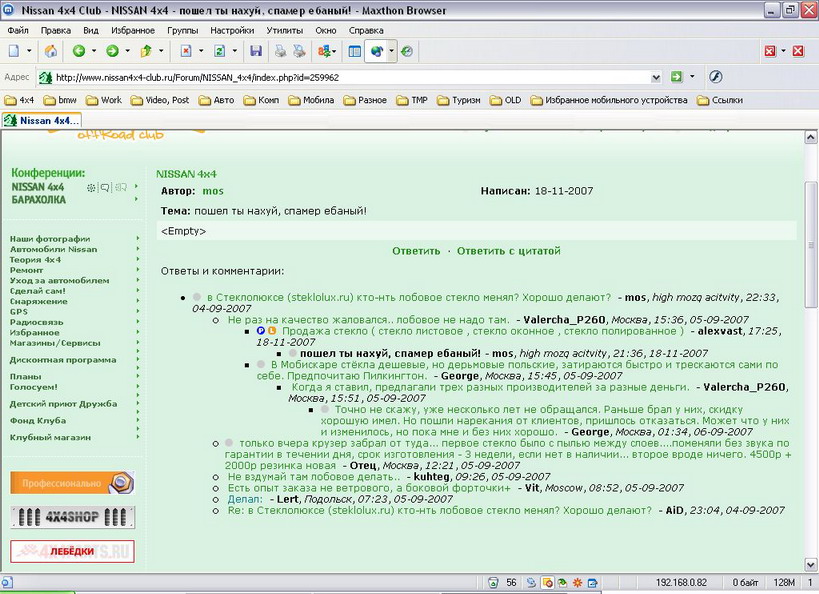Image resolution: width=819 pixels, height=594 pixels.
Task: Click the 4X4SHOP banner
Action: pos(73,517)
